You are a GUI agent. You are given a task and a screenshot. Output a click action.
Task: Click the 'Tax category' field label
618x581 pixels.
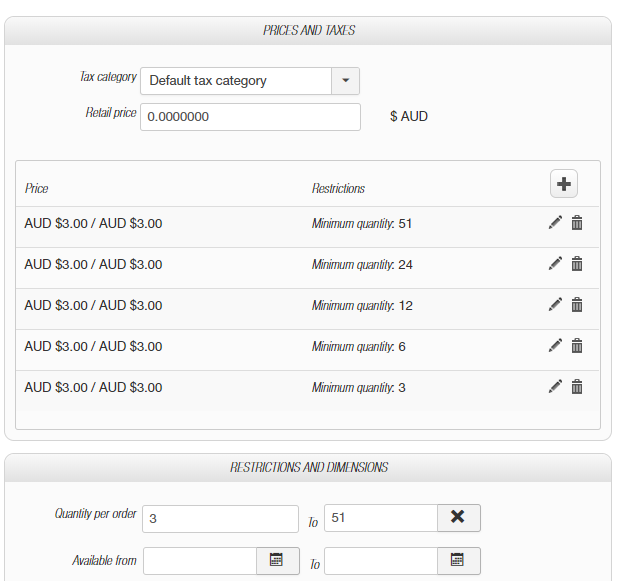(108, 77)
